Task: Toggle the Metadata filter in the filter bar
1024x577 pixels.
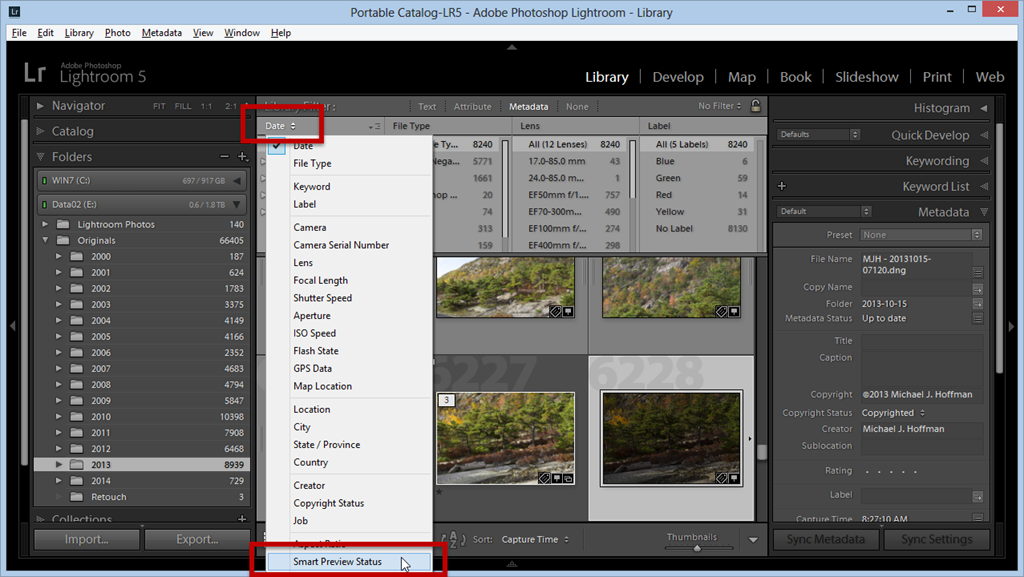Action: pos(528,106)
